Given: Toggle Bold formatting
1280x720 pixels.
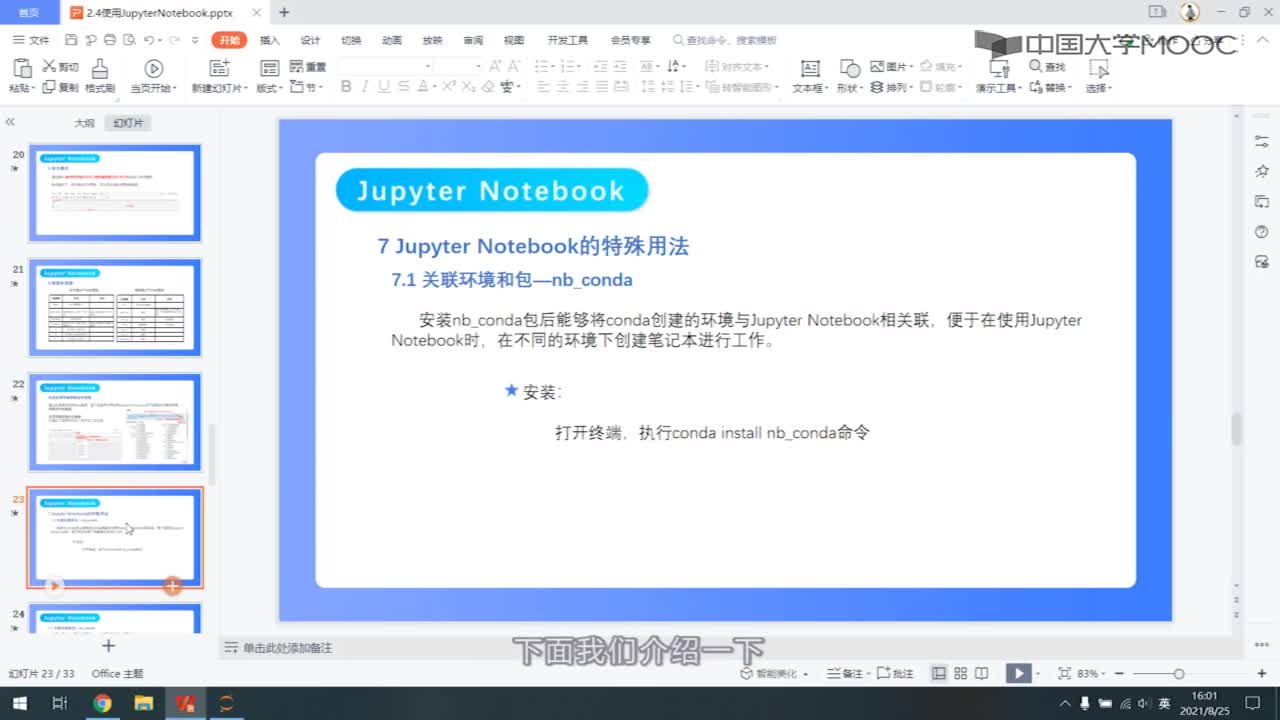Looking at the screenshot, I should (346, 87).
